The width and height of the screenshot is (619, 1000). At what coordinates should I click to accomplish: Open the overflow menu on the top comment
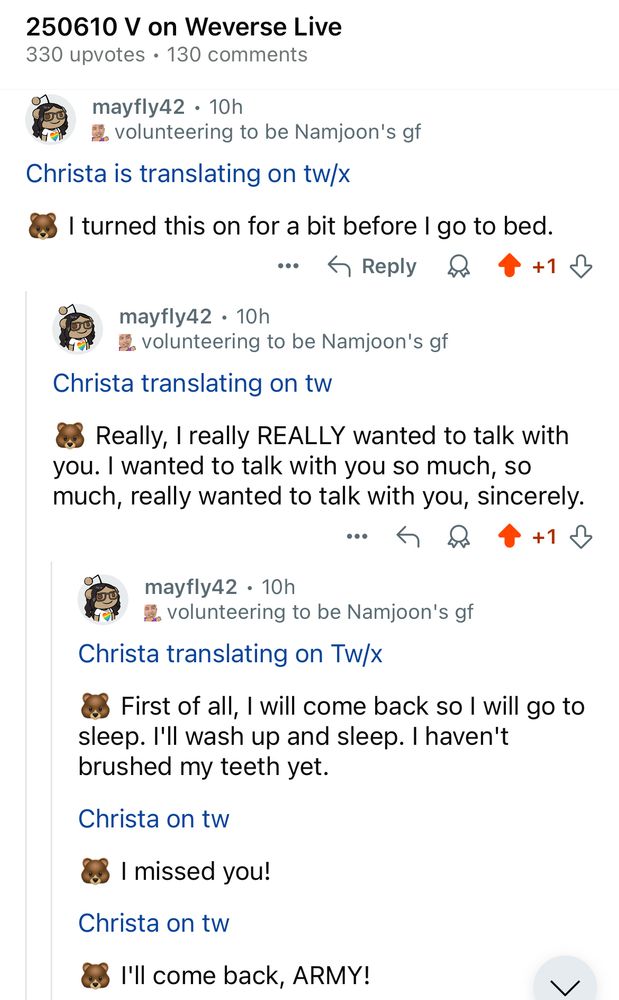click(x=288, y=266)
